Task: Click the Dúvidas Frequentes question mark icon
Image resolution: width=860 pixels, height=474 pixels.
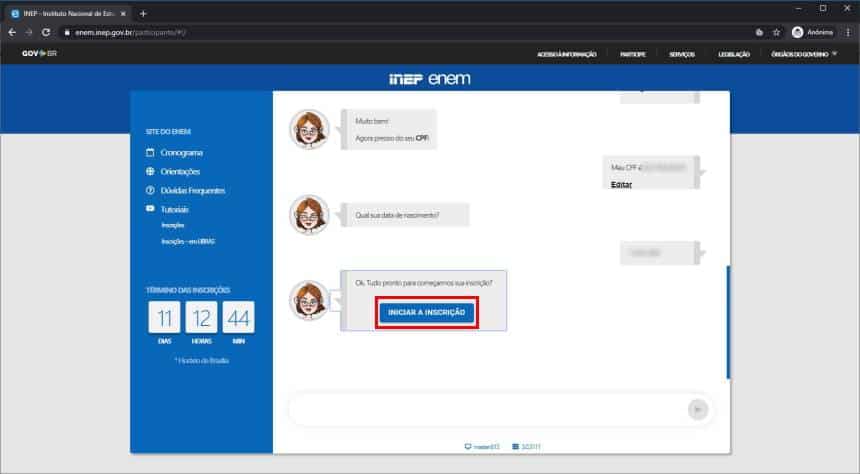Action: [150, 190]
